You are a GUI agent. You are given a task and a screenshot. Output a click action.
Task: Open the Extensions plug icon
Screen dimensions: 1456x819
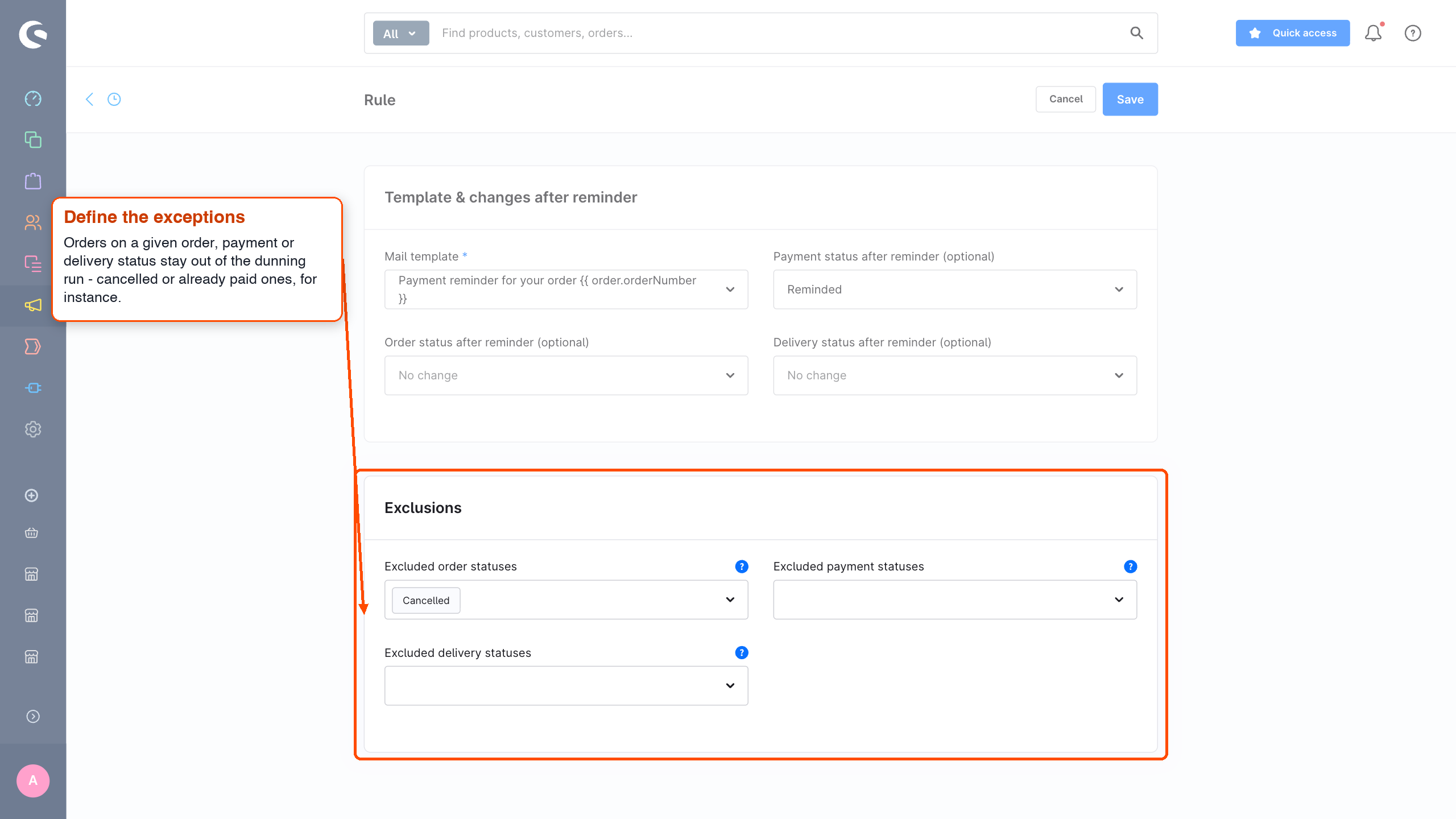tap(33, 388)
